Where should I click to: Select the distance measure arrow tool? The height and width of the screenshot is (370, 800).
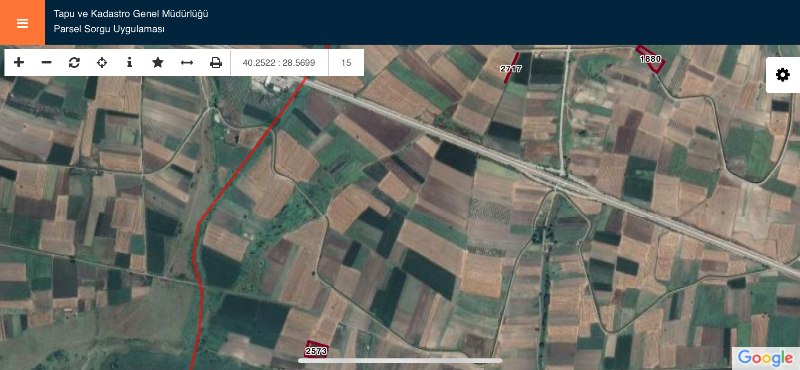point(187,62)
